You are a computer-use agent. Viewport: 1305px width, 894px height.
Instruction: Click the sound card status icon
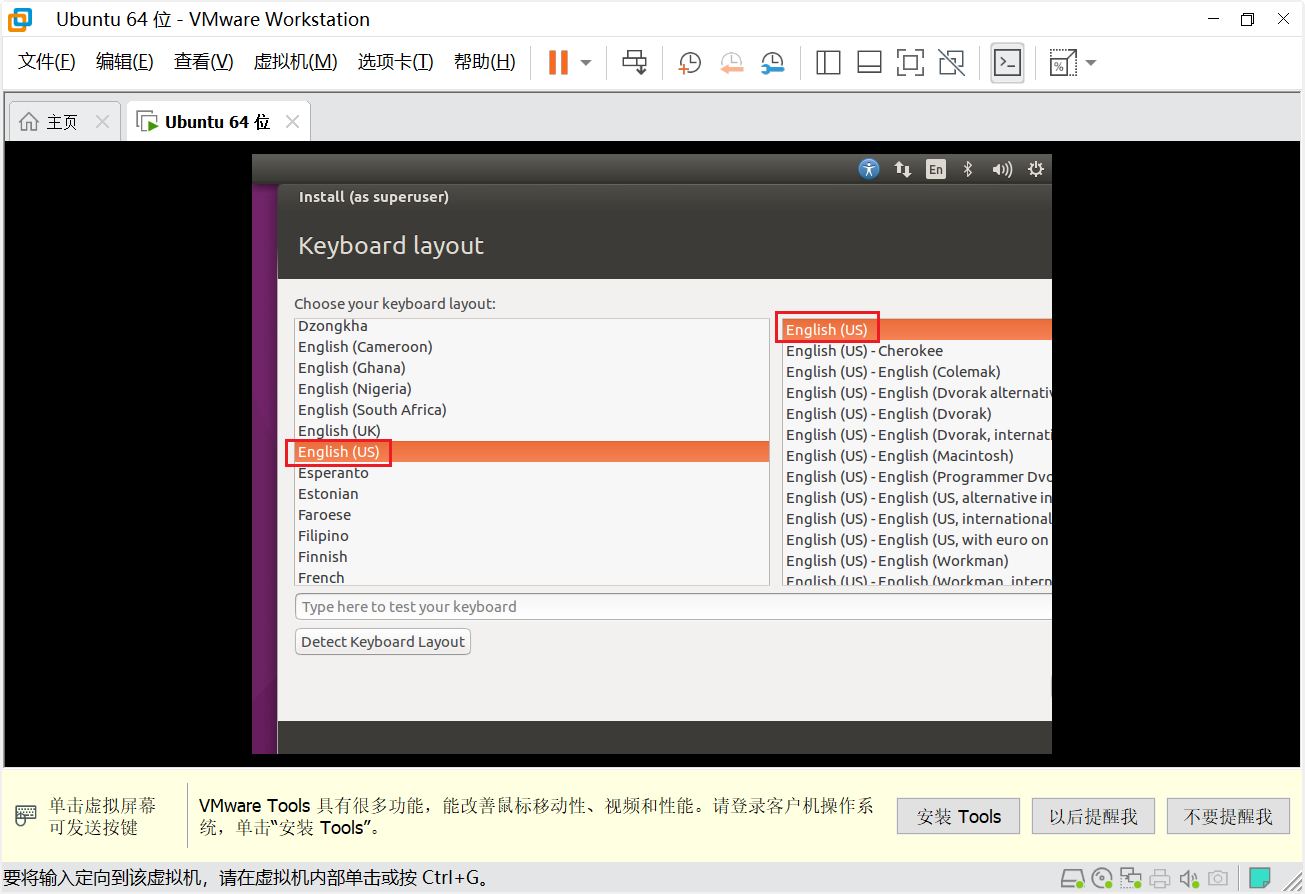1189,879
